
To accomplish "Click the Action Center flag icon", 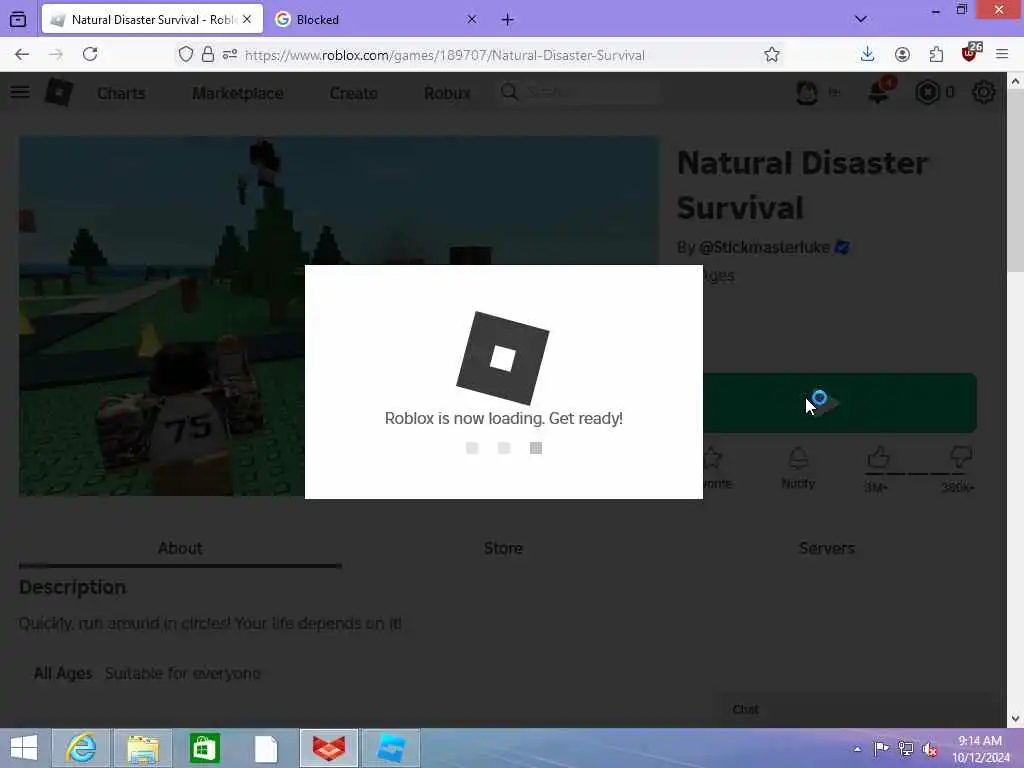I will coord(880,749).
